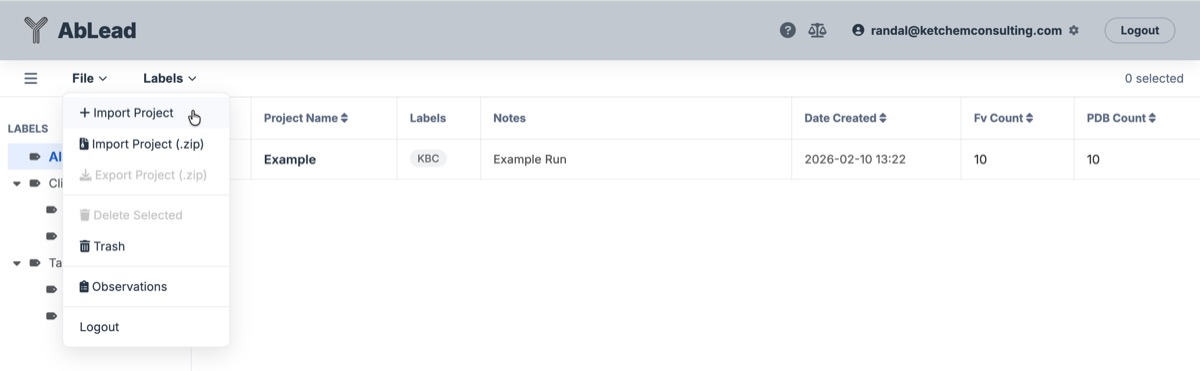
Task: Click the AbLead antibody logo
Action: [36, 30]
